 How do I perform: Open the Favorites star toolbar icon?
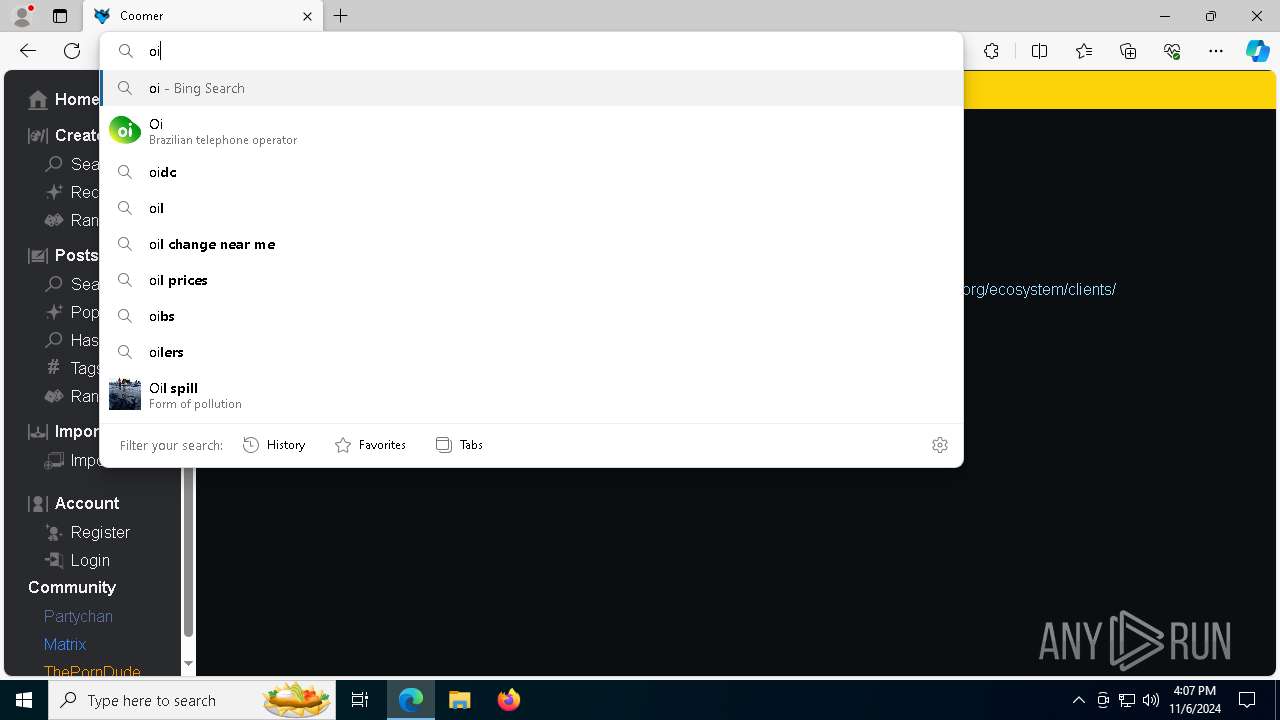1084,51
